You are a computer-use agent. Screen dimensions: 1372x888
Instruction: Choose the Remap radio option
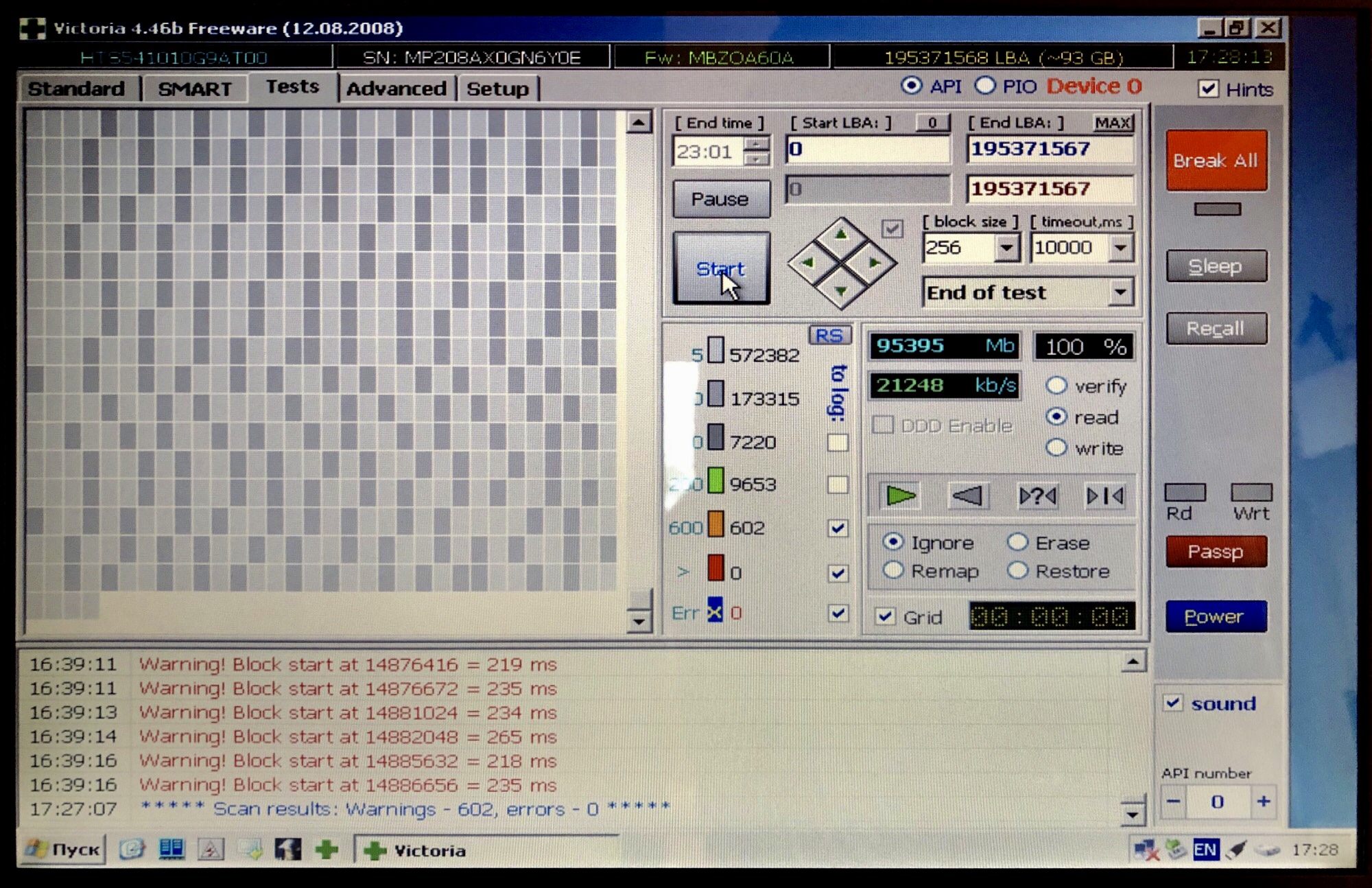pyautogui.click(x=893, y=570)
